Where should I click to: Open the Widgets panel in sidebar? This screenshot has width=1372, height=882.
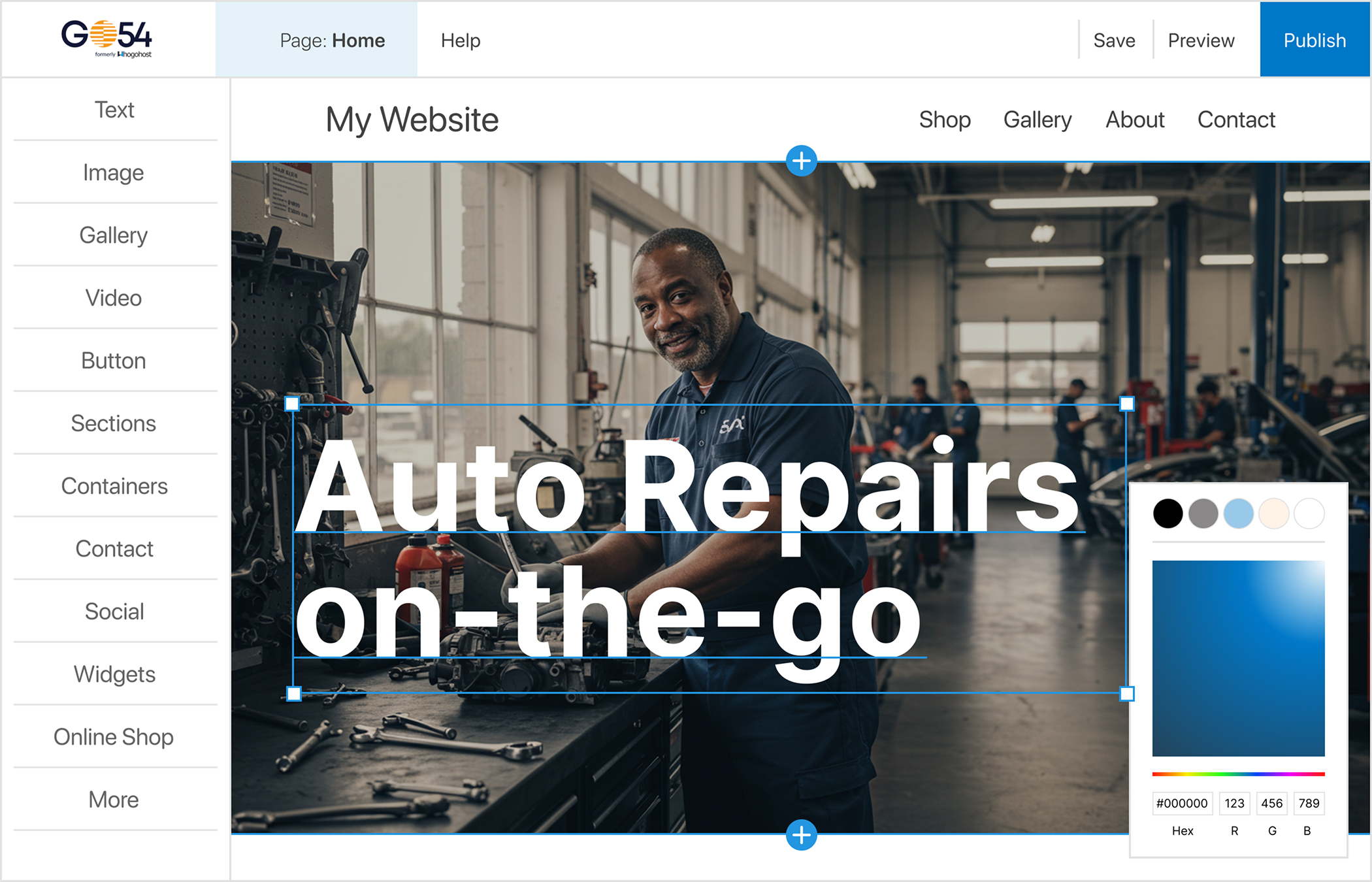(x=114, y=674)
